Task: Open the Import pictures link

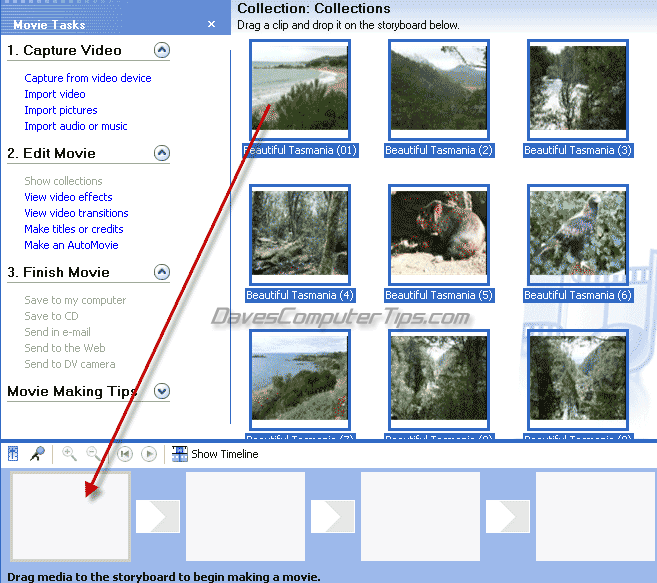Action: pyautogui.click(x=61, y=110)
